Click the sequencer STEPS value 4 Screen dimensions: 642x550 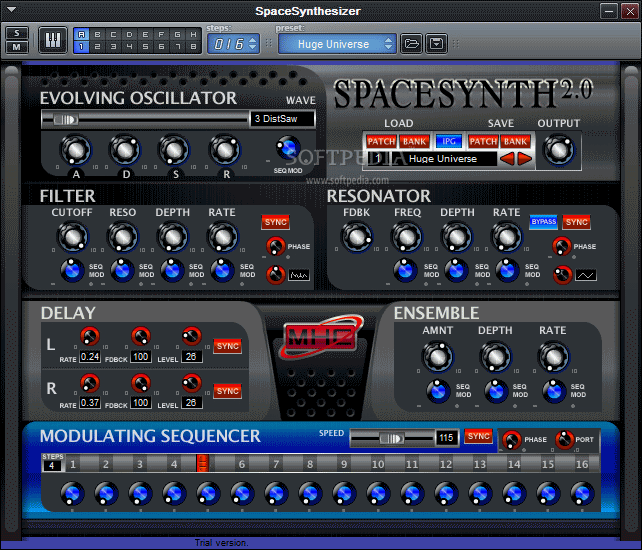point(52,466)
